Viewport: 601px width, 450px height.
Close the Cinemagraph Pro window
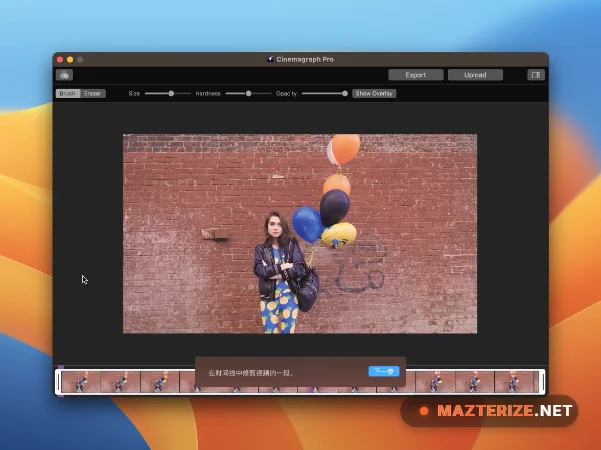point(60,59)
